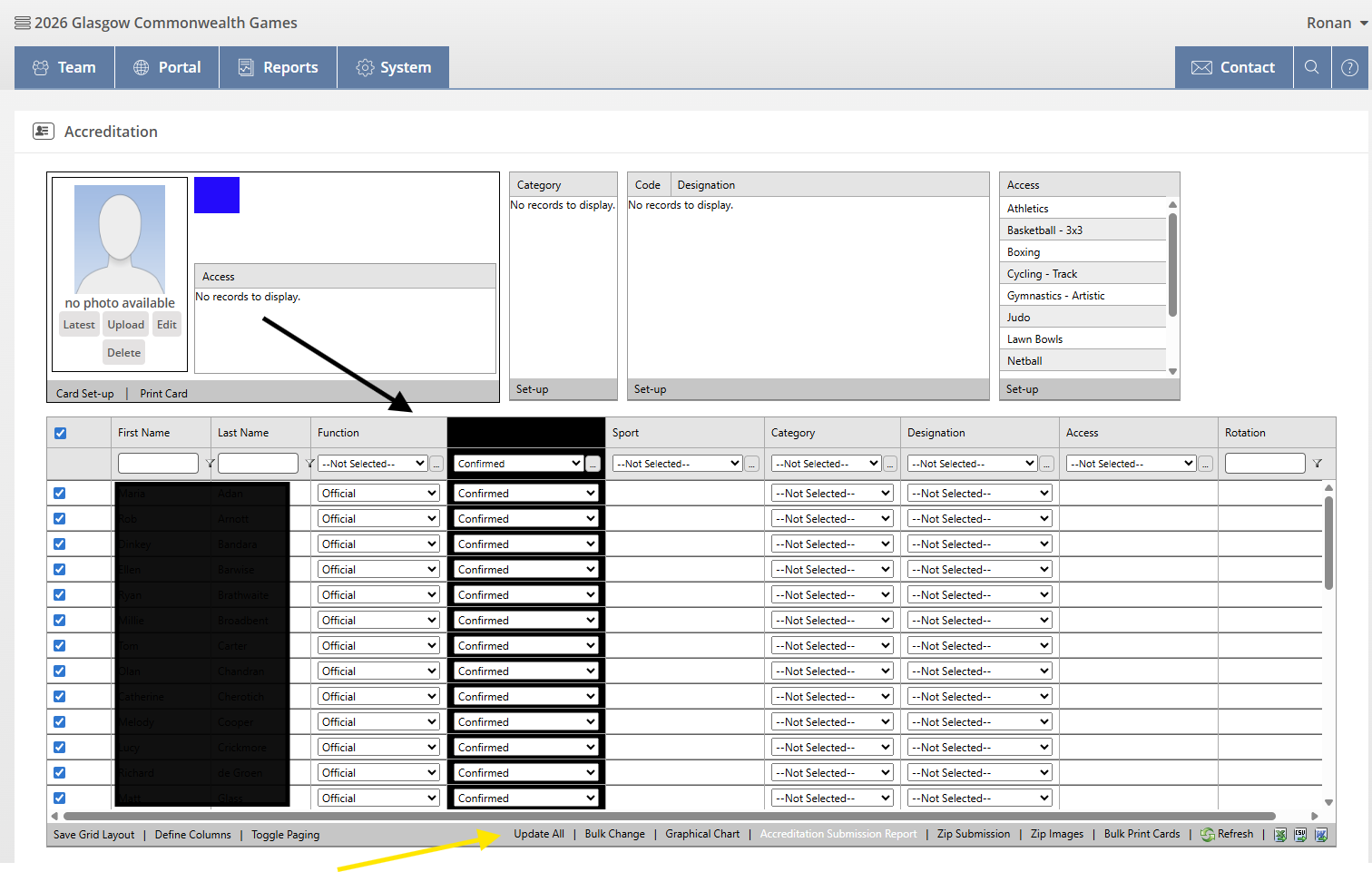Uncheck the first row checkbox
Viewport: 1372px width, 872px height.
tap(60, 494)
